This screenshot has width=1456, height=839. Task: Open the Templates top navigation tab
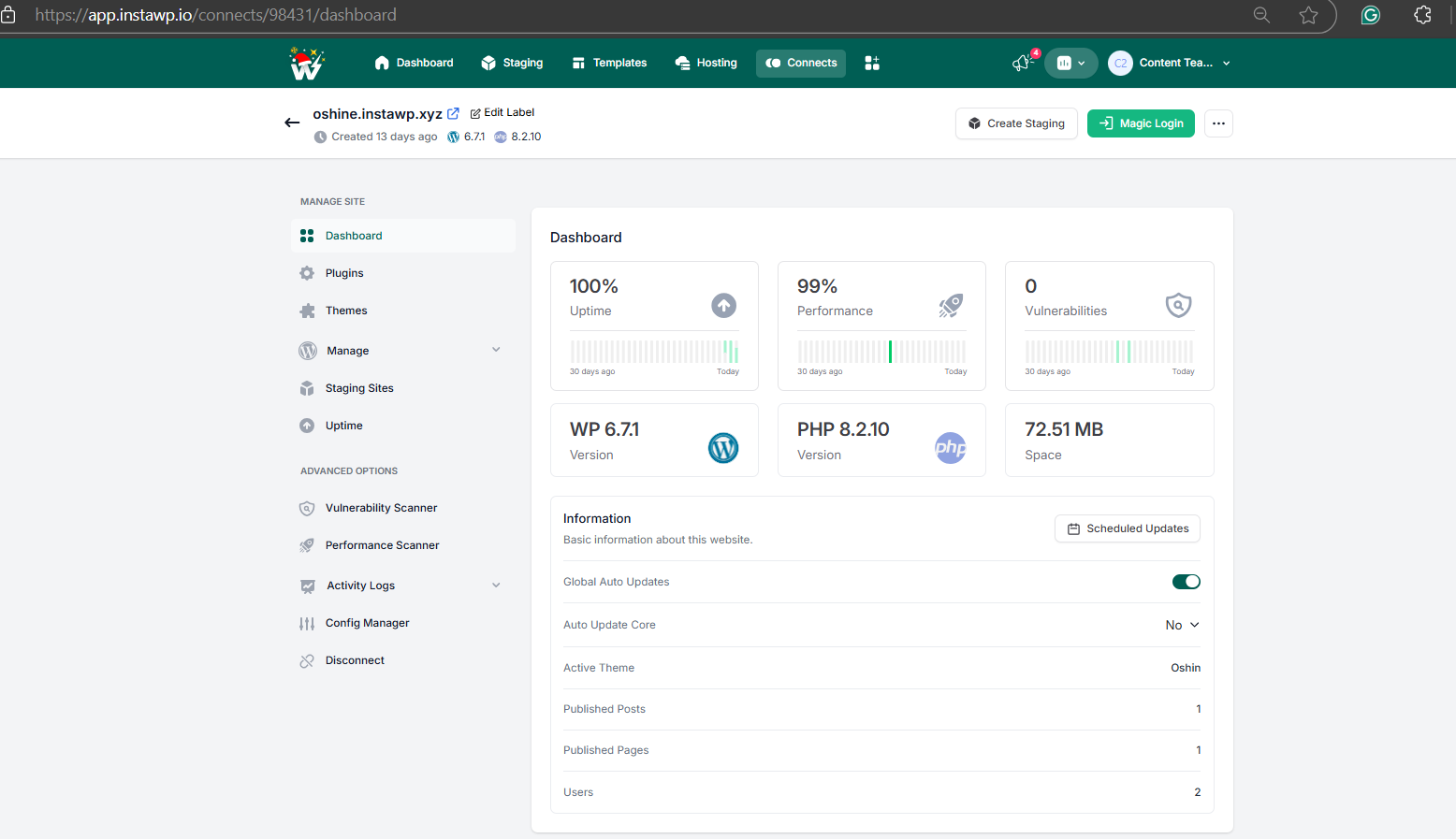click(609, 63)
